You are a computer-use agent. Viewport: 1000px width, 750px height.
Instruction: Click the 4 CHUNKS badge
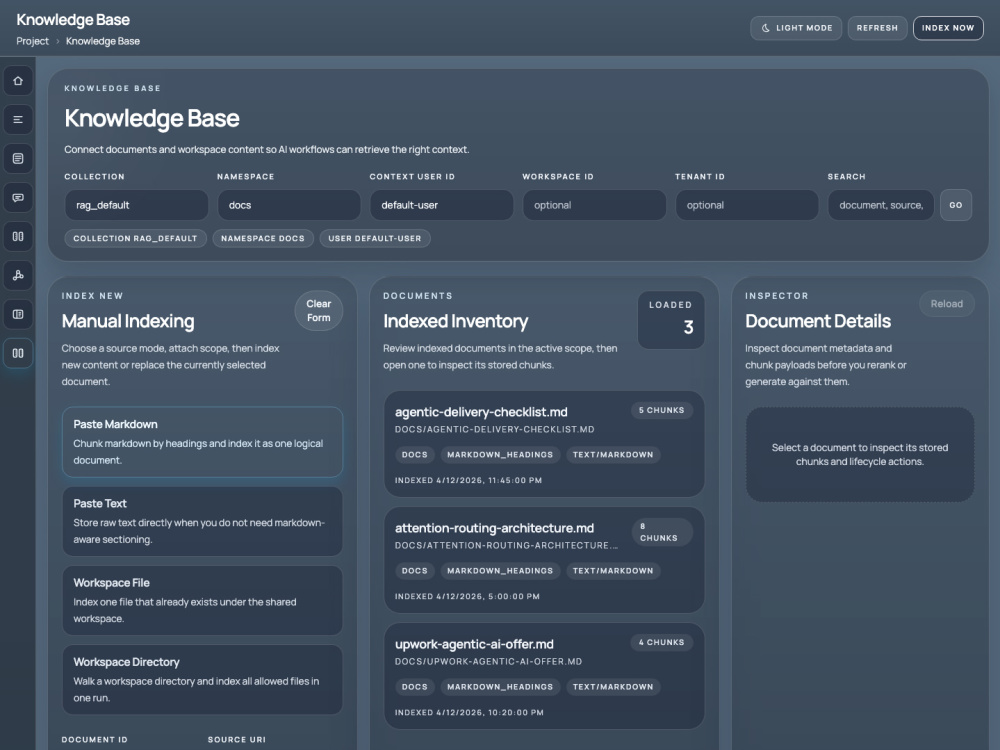(x=661, y=642)
